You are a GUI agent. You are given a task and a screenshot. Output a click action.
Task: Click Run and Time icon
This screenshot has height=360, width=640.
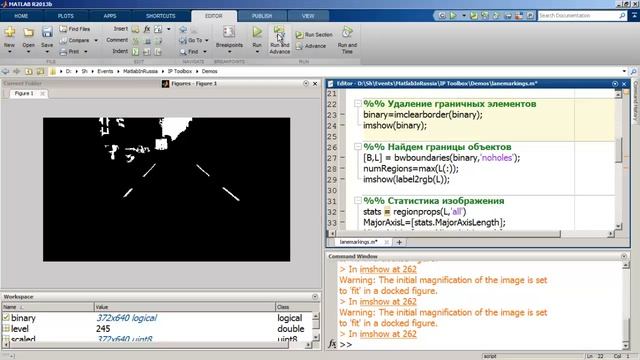pos(347,32)
